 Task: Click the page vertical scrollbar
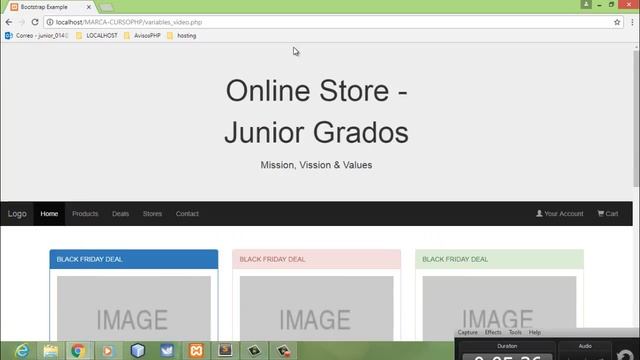[636, 118]
